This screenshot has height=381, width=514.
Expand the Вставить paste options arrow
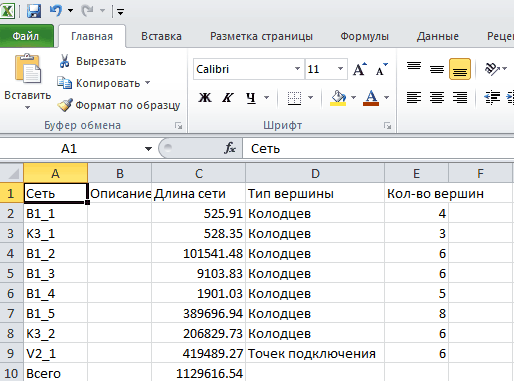(x=27, y=108)
